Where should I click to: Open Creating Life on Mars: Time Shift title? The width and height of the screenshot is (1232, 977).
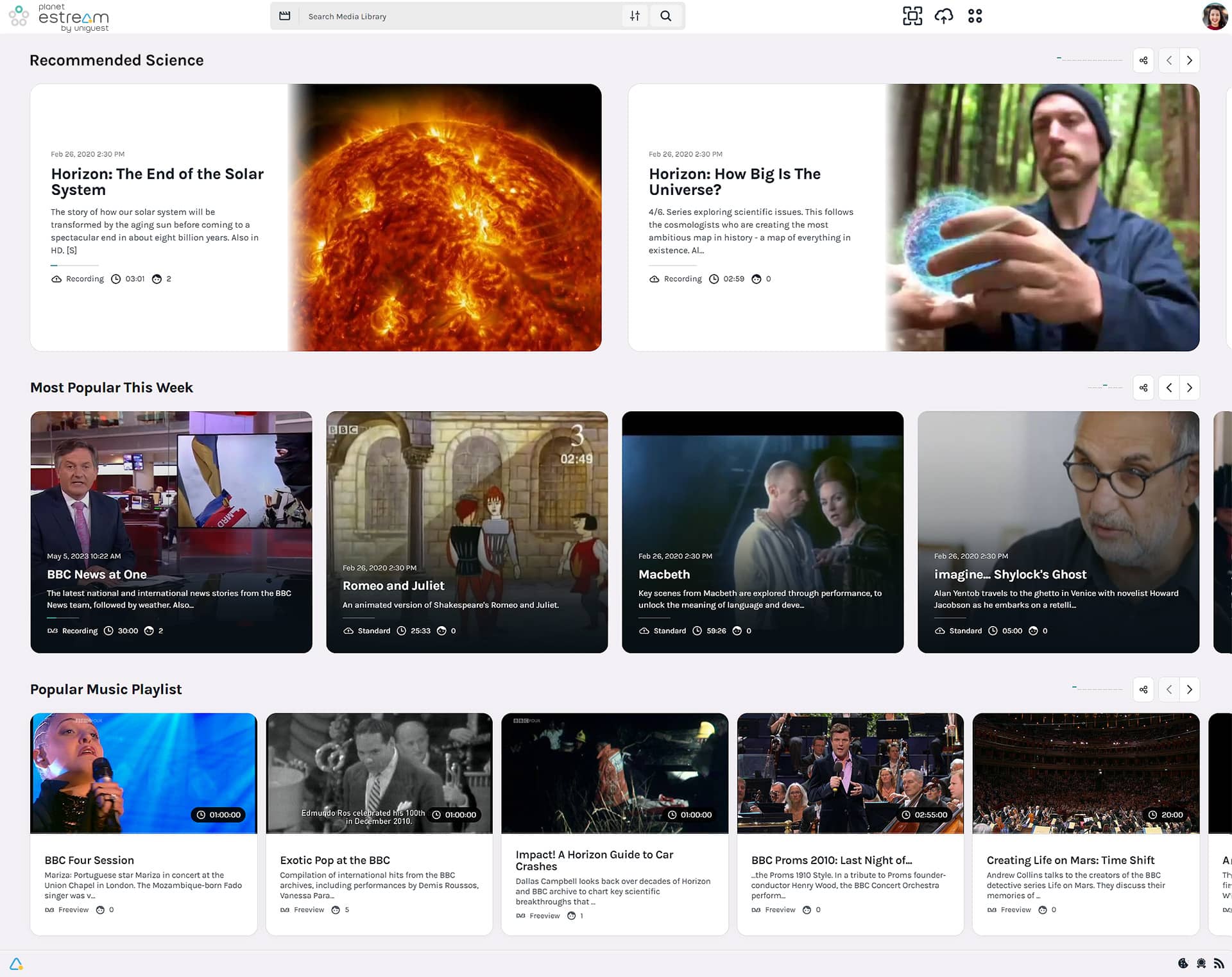(x=1070, y=860)
